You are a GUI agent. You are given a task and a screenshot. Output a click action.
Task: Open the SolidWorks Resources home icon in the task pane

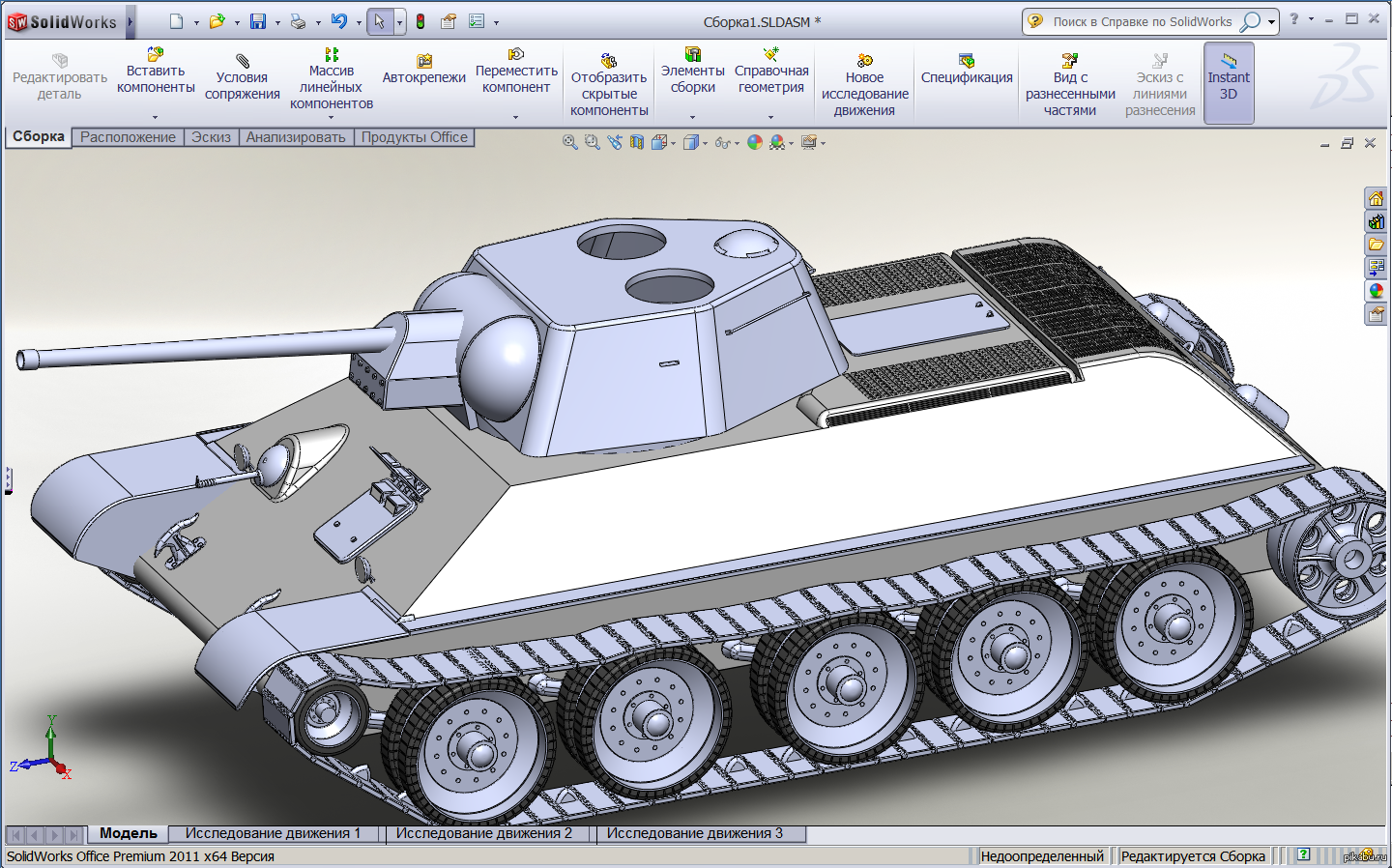[x=1376, y=198]
